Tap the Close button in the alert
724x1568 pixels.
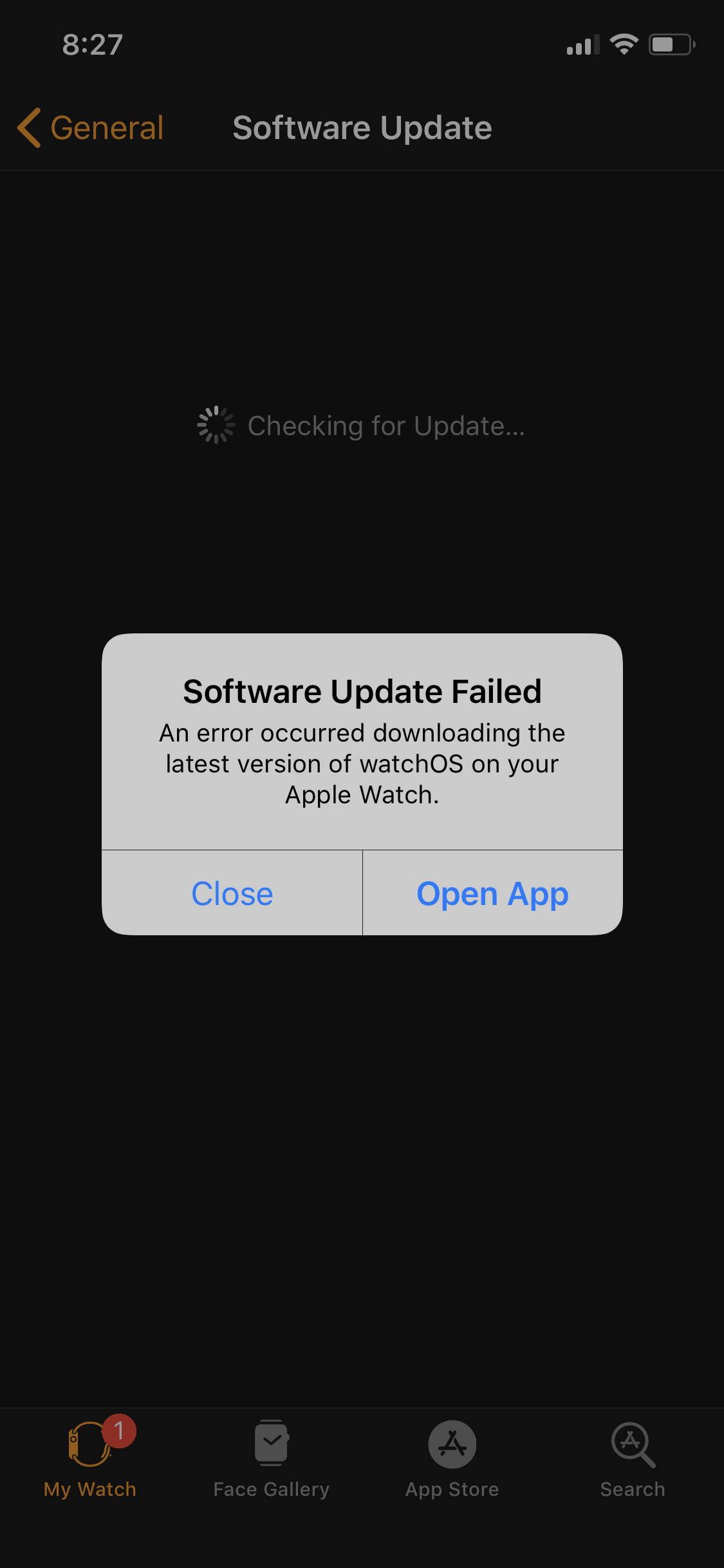(232, 893)
